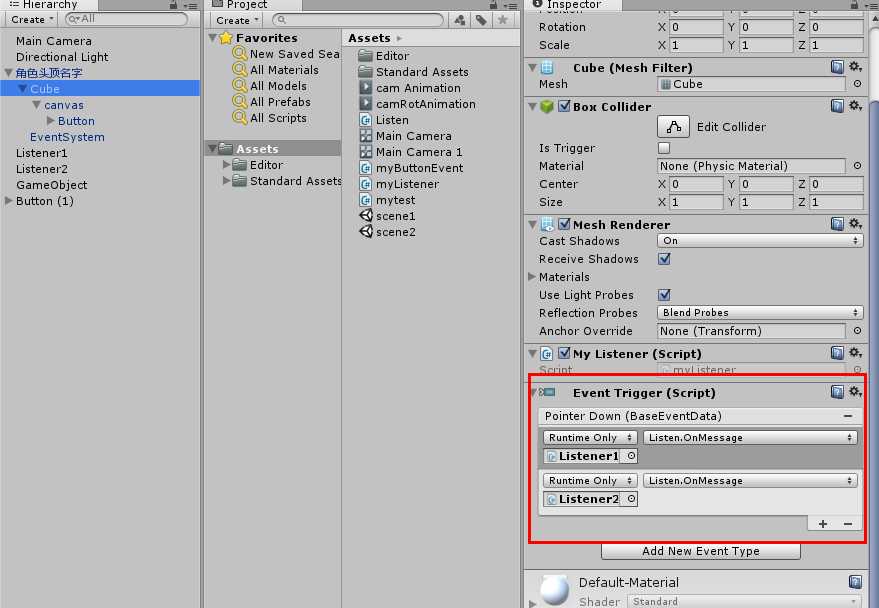Toggle the Box Collider enabled checkbox
Screen dimensions: 879x608
click(x=565, y=106)
